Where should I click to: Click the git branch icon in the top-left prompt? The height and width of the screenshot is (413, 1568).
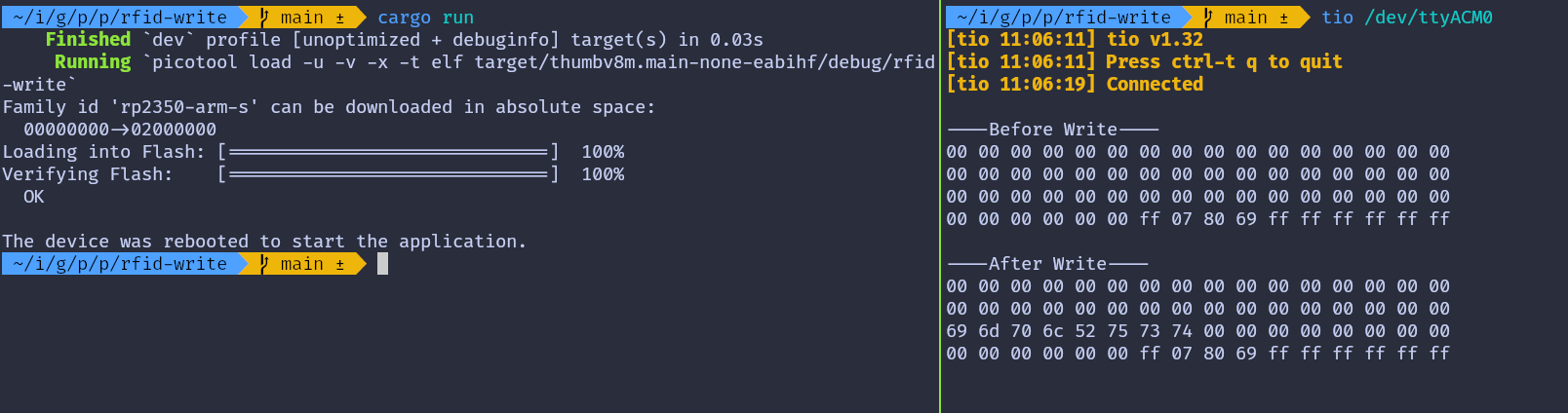(264, 18)
